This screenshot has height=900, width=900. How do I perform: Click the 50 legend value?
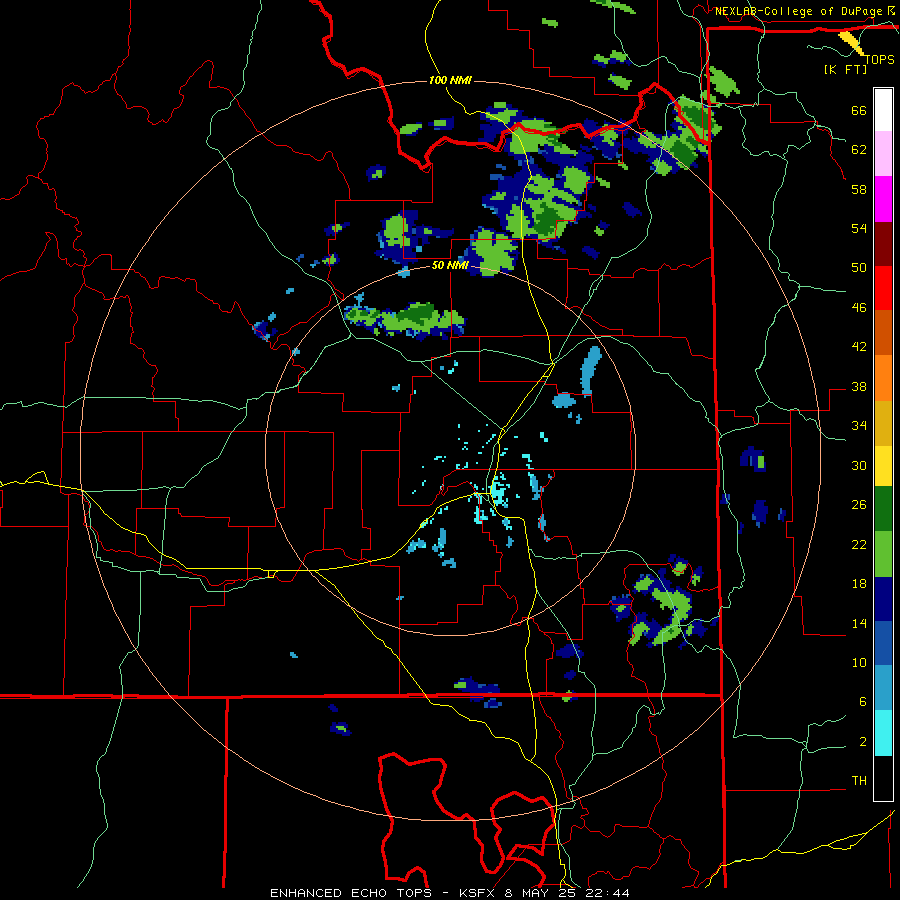point(859,268)
